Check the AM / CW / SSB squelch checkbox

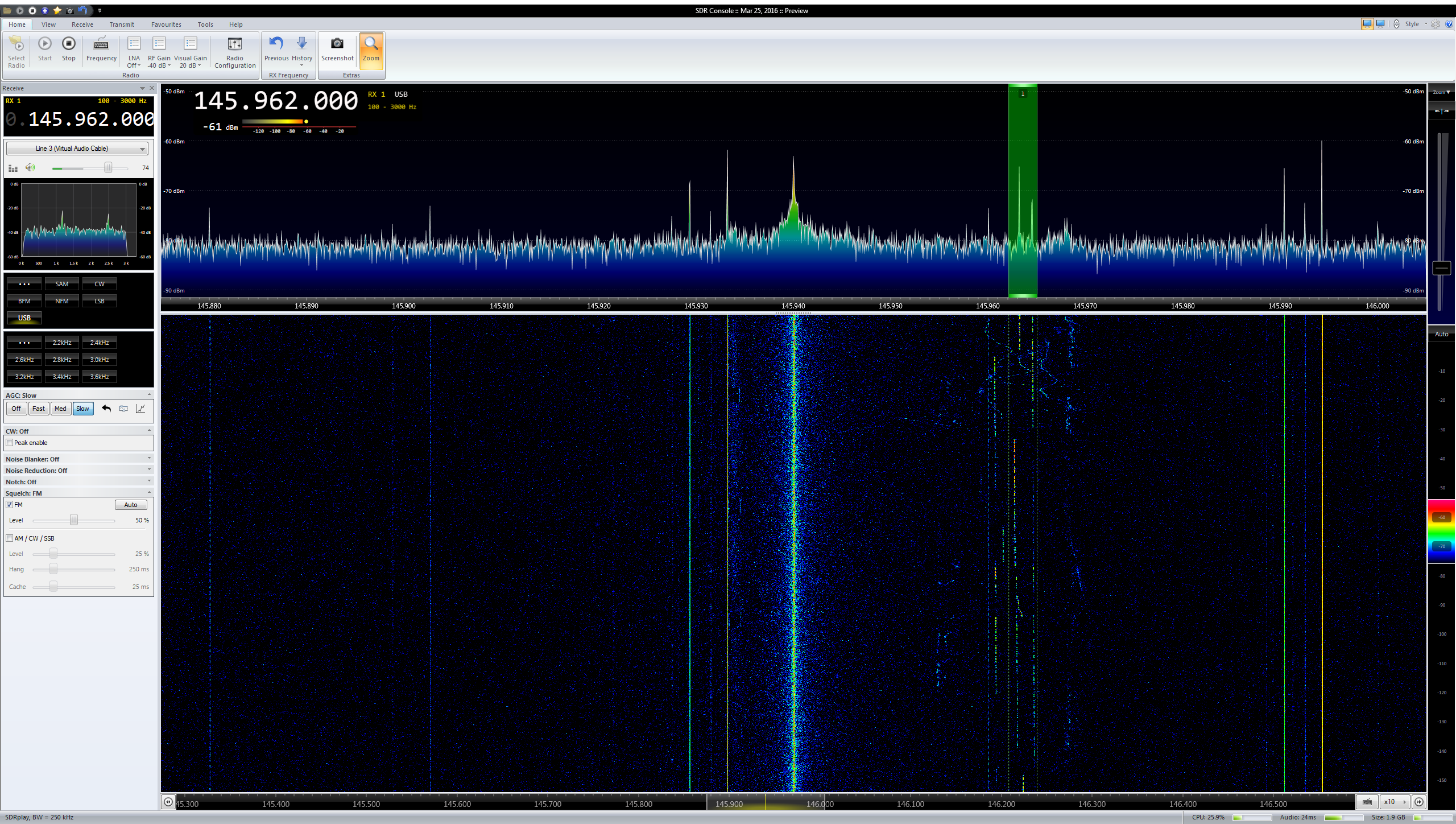10,538
